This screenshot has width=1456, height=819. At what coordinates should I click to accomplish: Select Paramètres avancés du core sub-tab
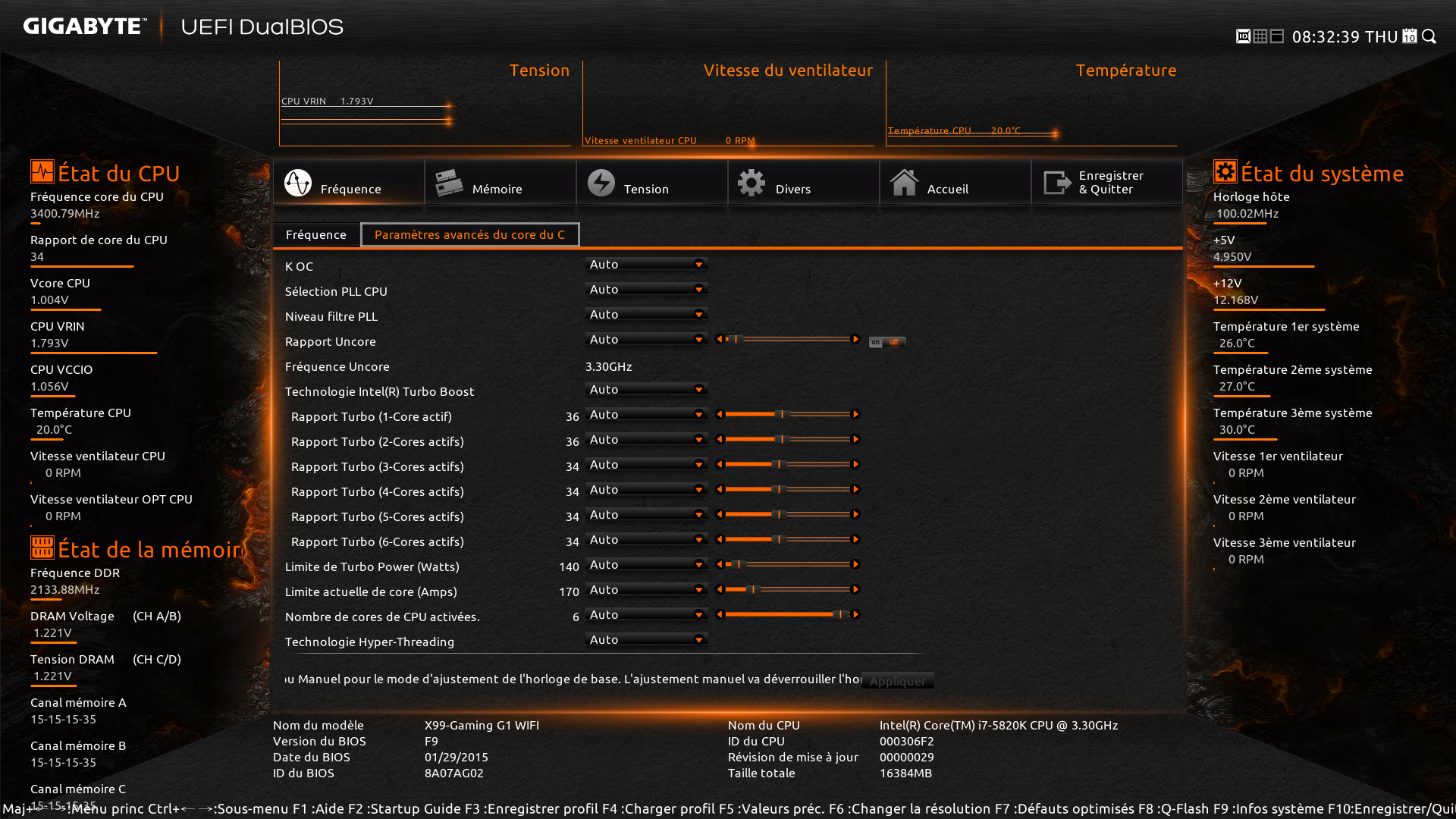[x=470, y=234]
